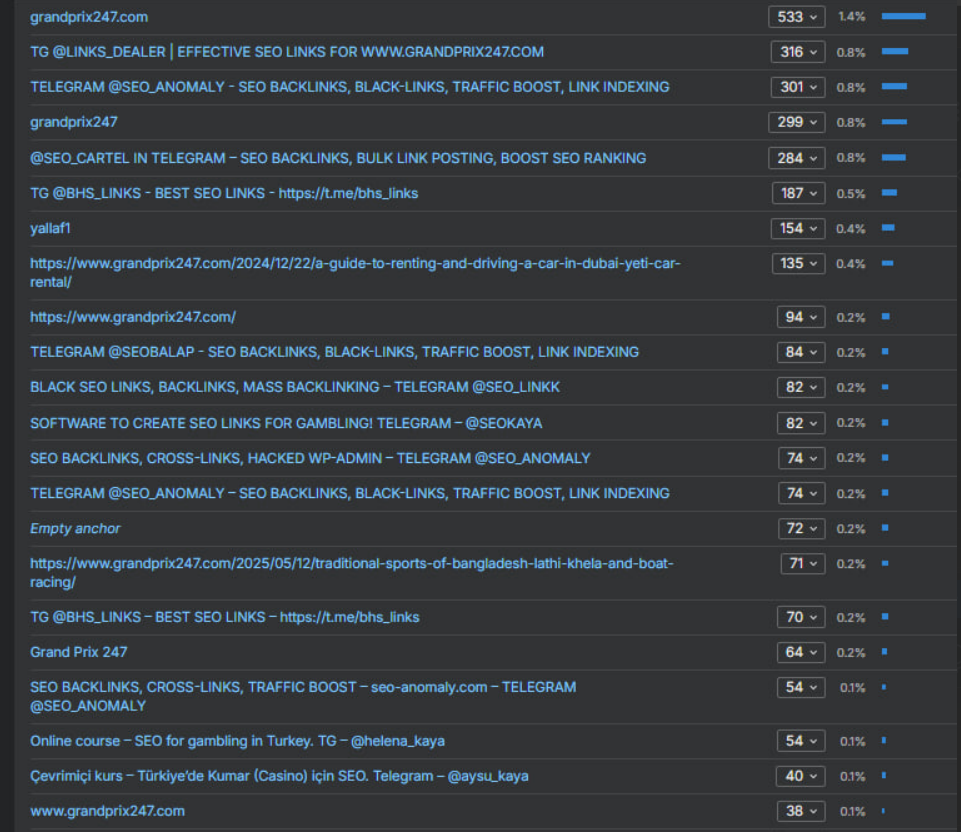The image size is (961, 832).
Task: Click the yallaf1 anchor
Action: (x=50, y=229)
